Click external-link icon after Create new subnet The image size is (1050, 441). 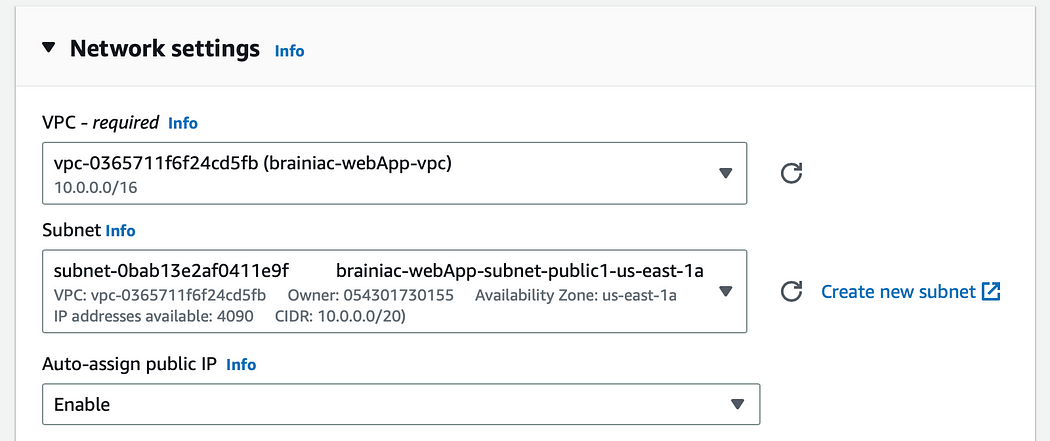[991, 292]
